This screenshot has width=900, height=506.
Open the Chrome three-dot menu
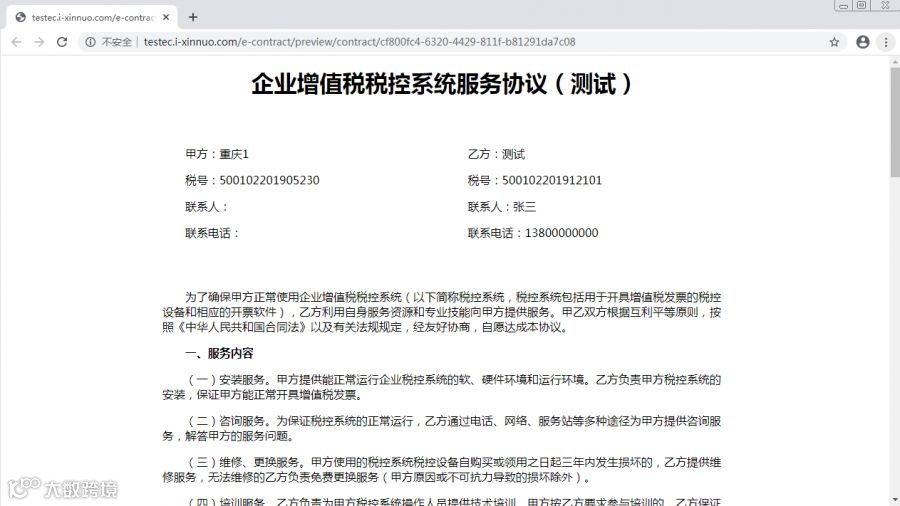click(x=886, y=42)
